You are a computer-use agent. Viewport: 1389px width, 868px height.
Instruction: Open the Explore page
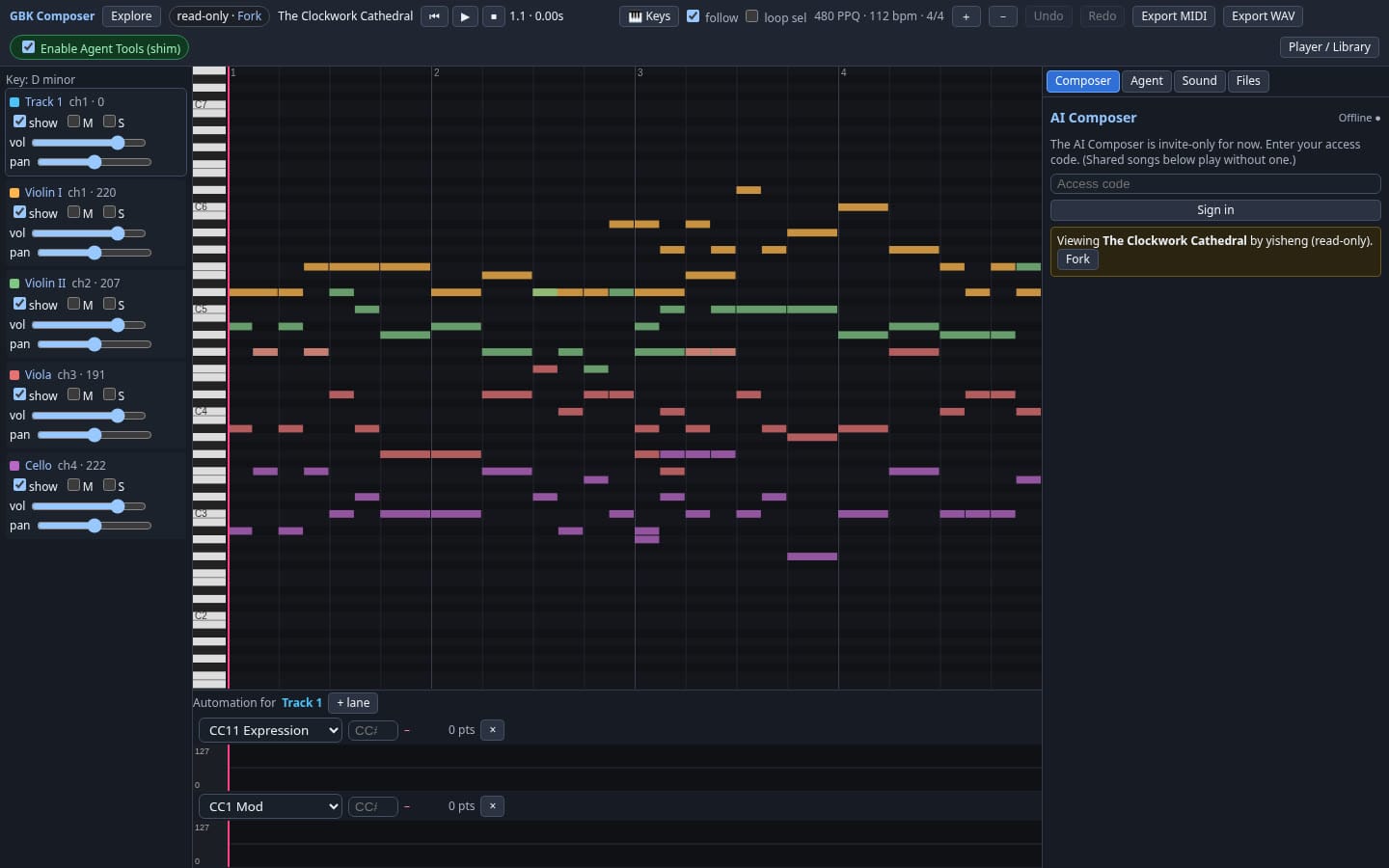tap(131, 16)
